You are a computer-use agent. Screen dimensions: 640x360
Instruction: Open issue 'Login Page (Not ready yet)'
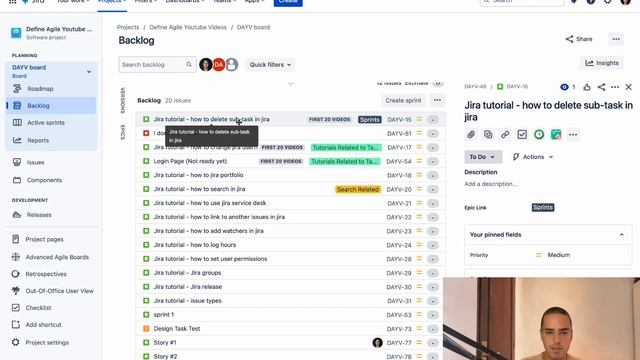pos(190,161)
